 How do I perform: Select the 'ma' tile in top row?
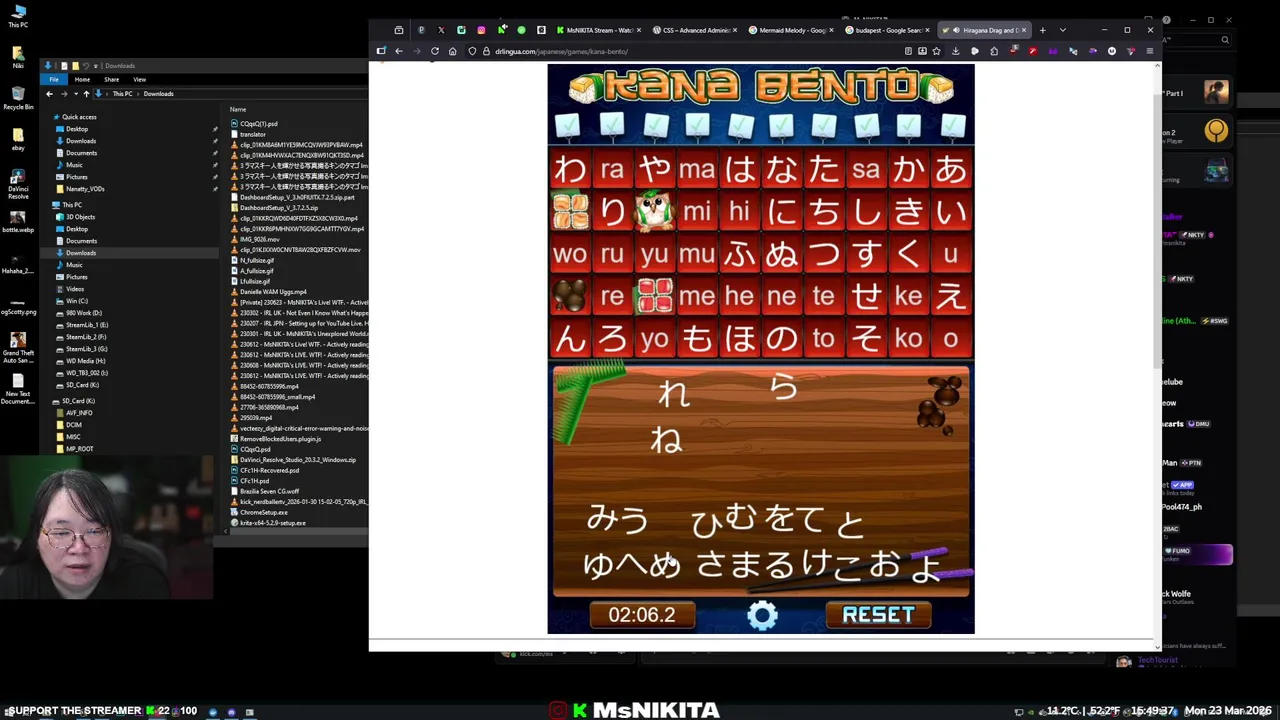tap(697, 170)
